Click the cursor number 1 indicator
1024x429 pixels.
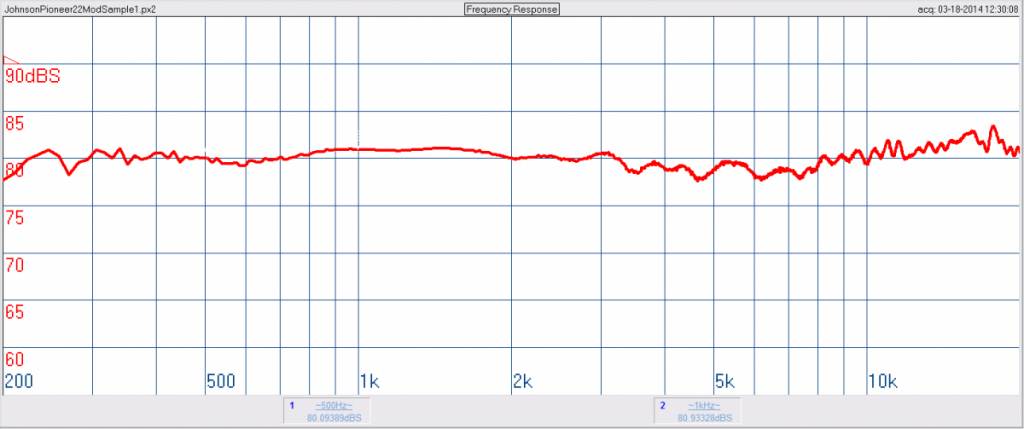coord(292,405)
